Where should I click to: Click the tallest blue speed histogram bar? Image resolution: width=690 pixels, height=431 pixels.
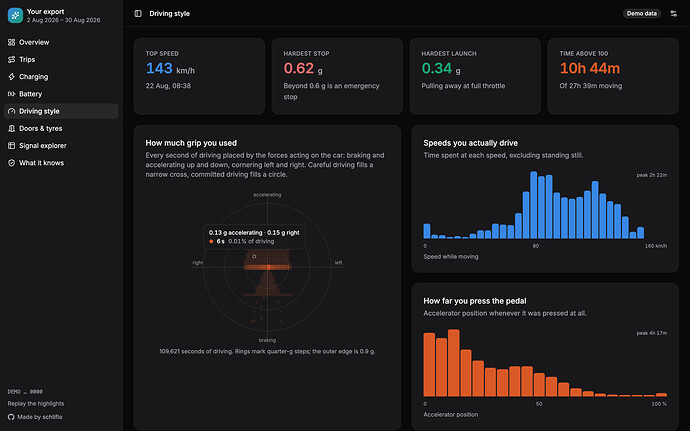534,205
